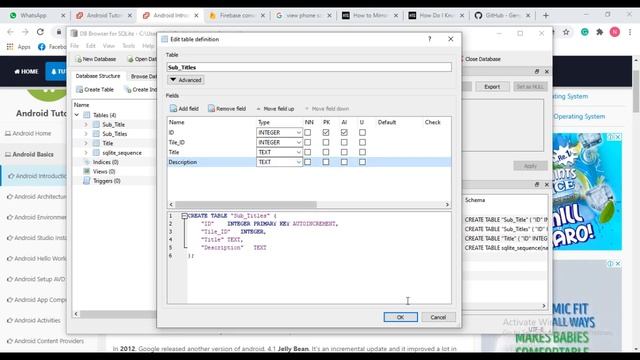Expand the Advanced section
Image resolution: width=640 pixels, height=360 pixels.
[x=186, y=80]
